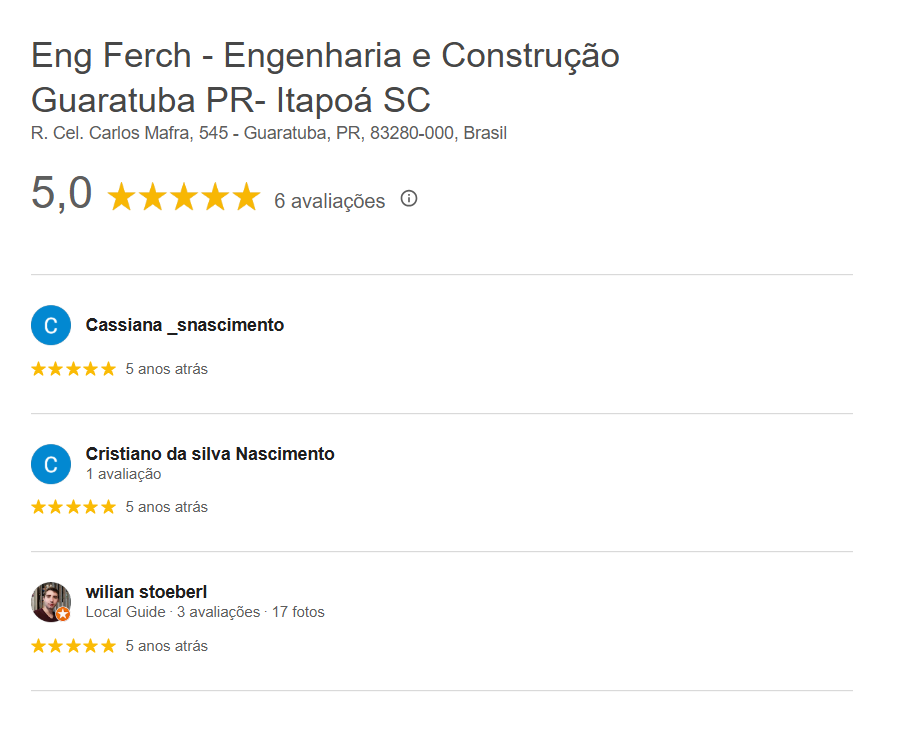Click the overall five-star rating stars
Image resolution: width=911 pixels, height=741 pixels.
pos(183,197)
